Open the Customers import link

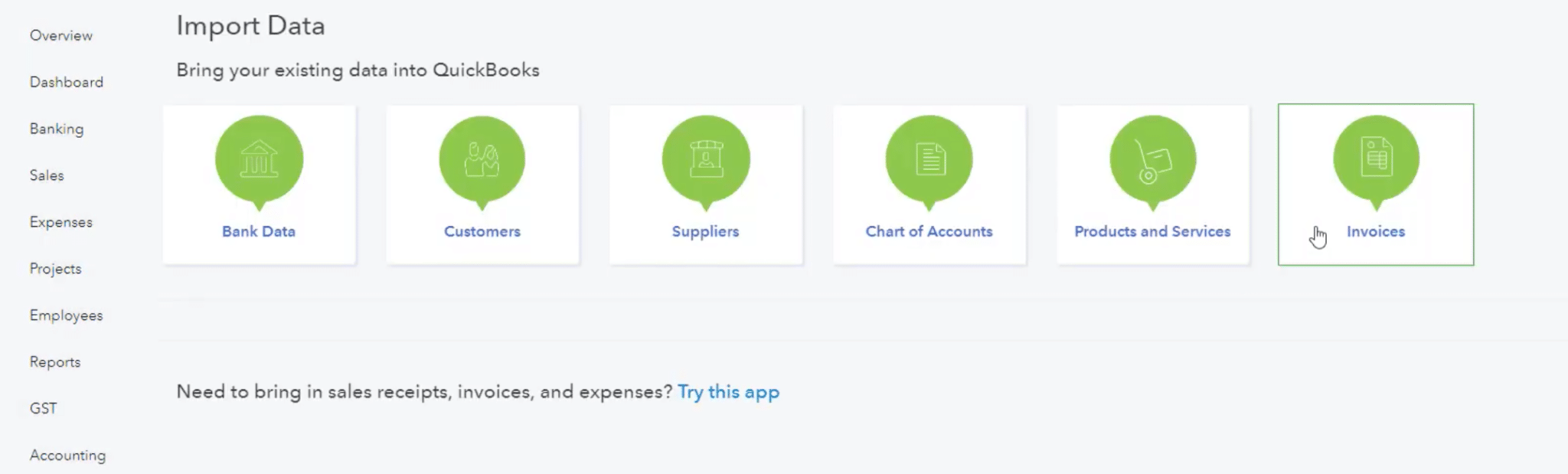482,231
